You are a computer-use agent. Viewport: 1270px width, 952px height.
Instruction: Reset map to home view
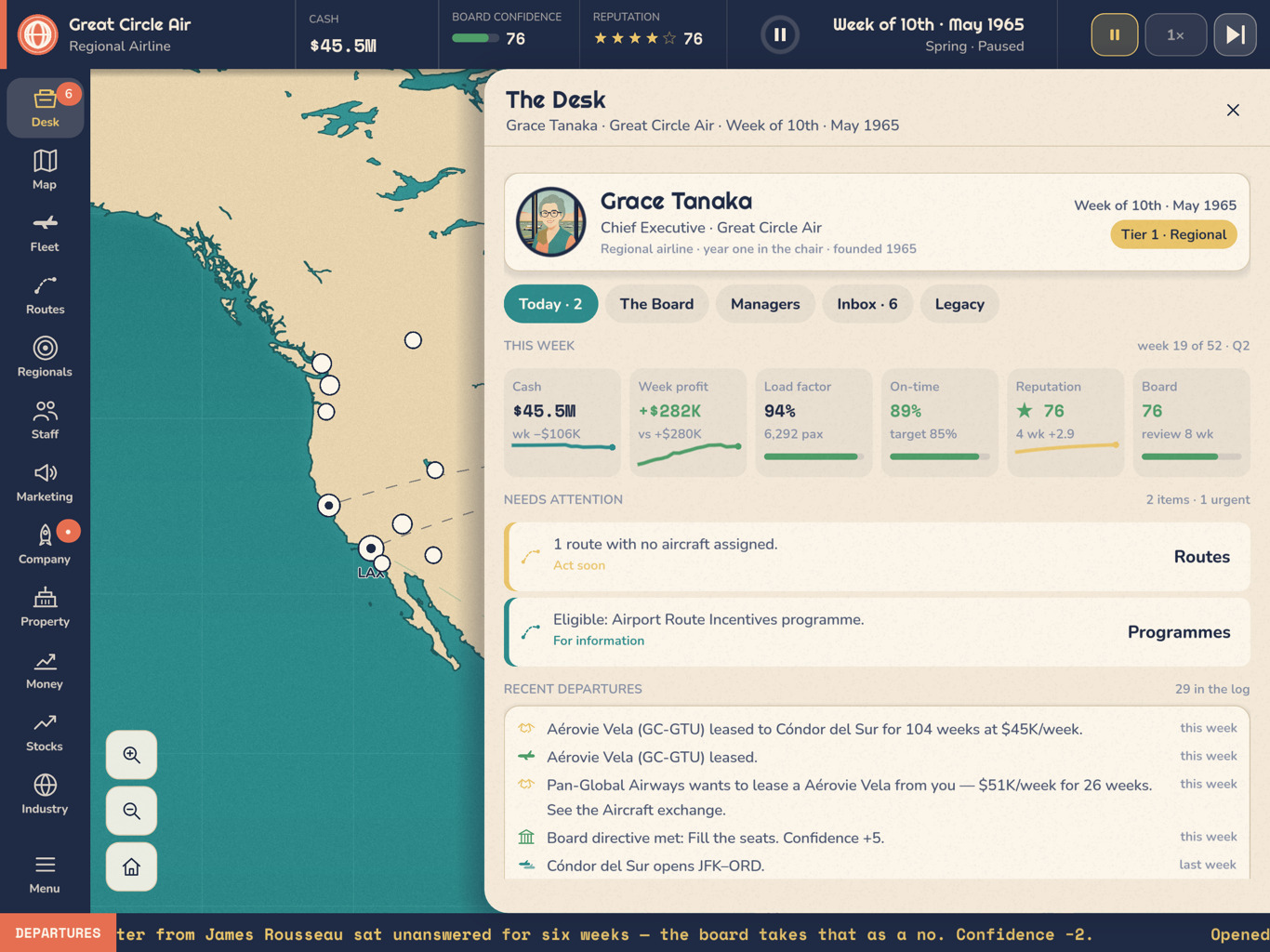coord(131,866)
